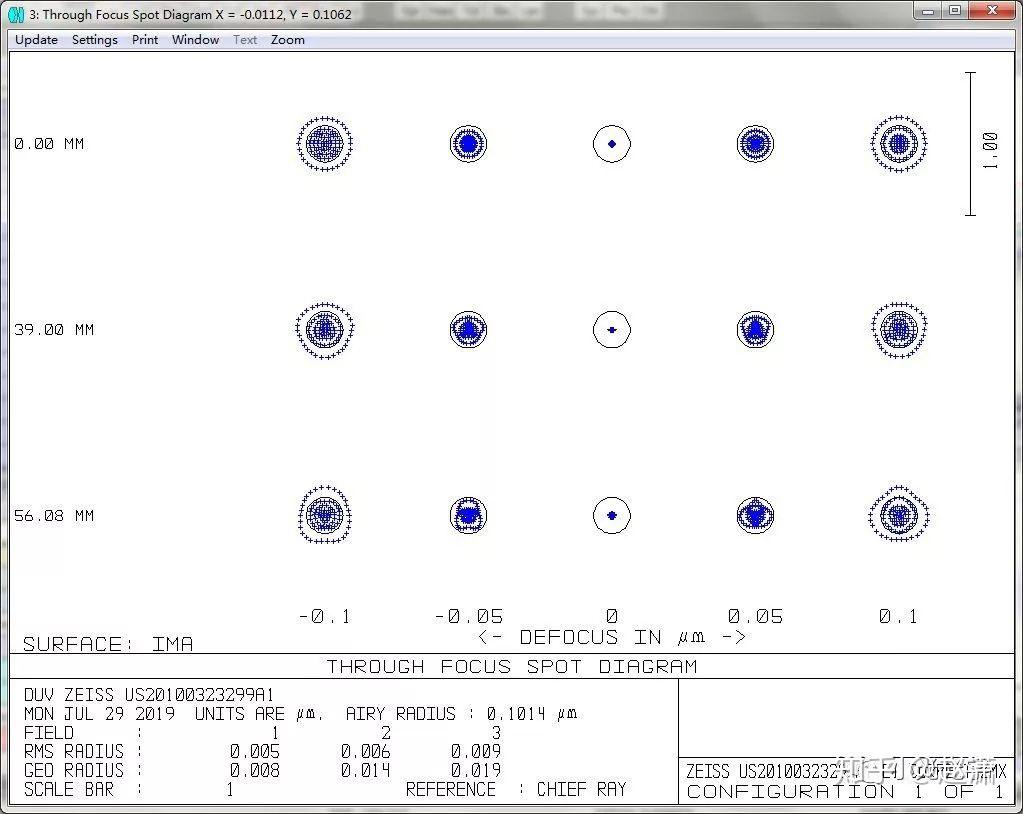
Task: Click the 0.00 MM spot at 0.1 defocus
Action: click(x=899, y=144)
